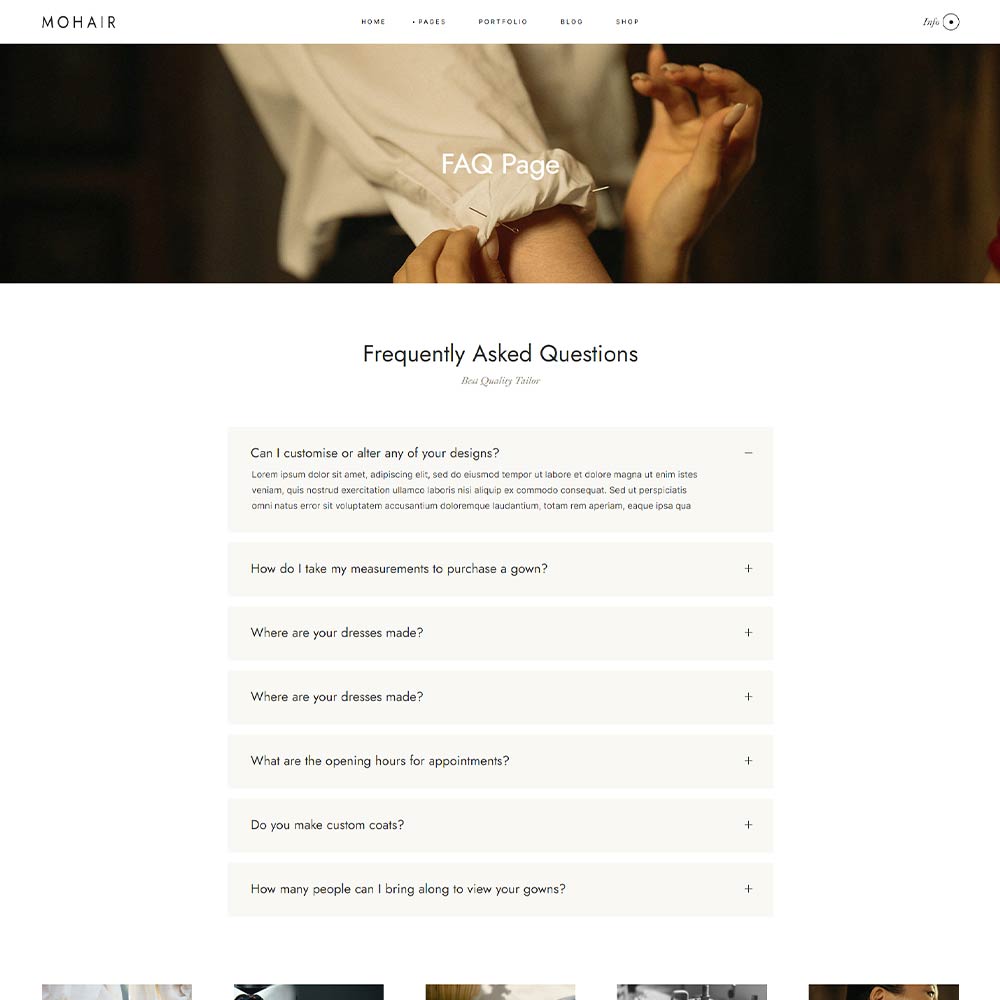Viewport: 1000px width, 1000px height.
Task: Expand custom coats question plus icon
Action: [x=748, y=825]
